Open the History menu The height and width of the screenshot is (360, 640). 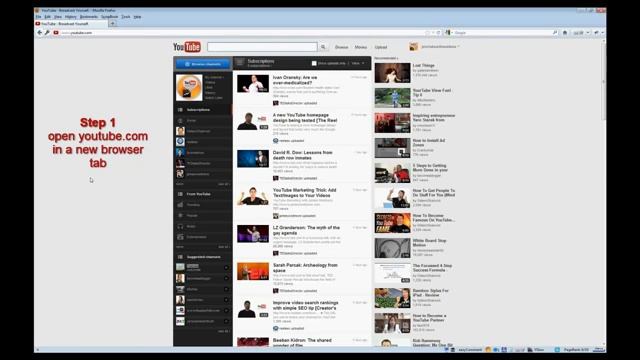point(71,17)
